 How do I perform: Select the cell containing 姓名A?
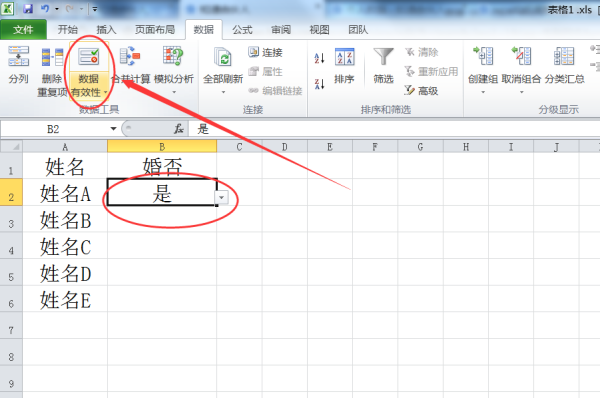point(65,192)
